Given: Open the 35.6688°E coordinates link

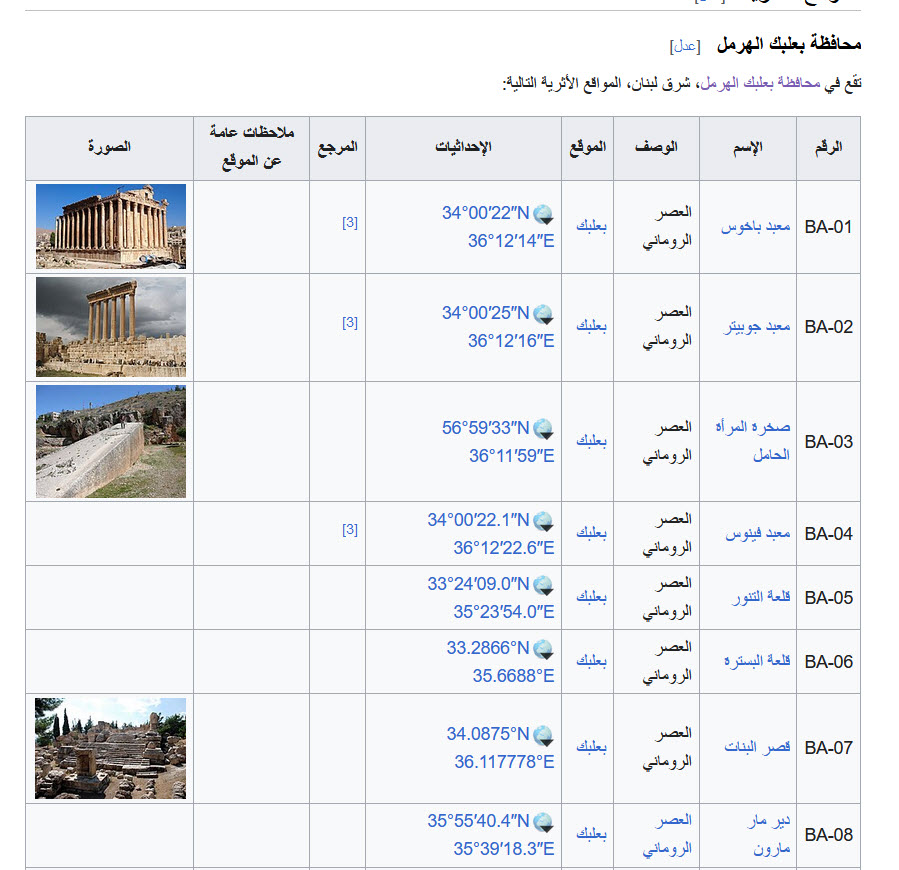Looking at the screenshot, I should pos(514,676).
